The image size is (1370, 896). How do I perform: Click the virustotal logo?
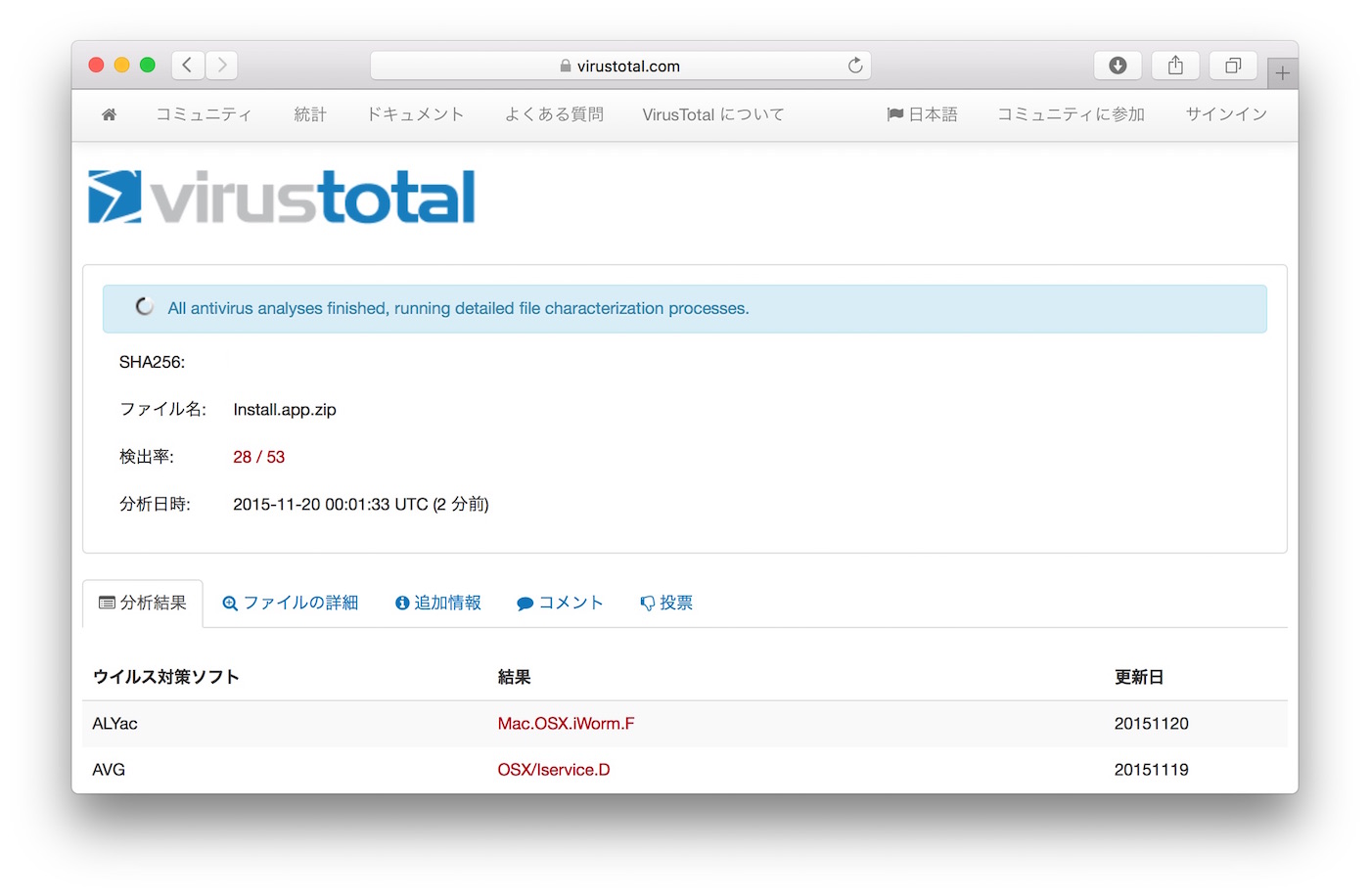pos(282,197)
